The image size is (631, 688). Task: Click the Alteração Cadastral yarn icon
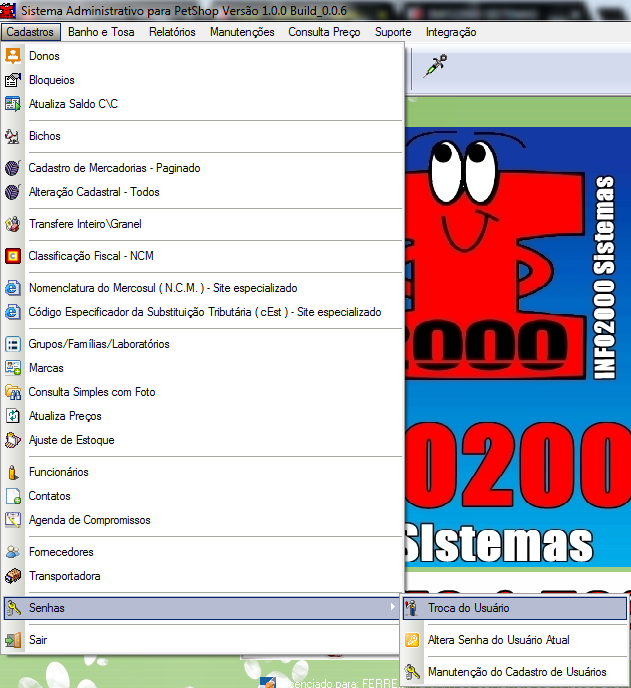(13, 192)
